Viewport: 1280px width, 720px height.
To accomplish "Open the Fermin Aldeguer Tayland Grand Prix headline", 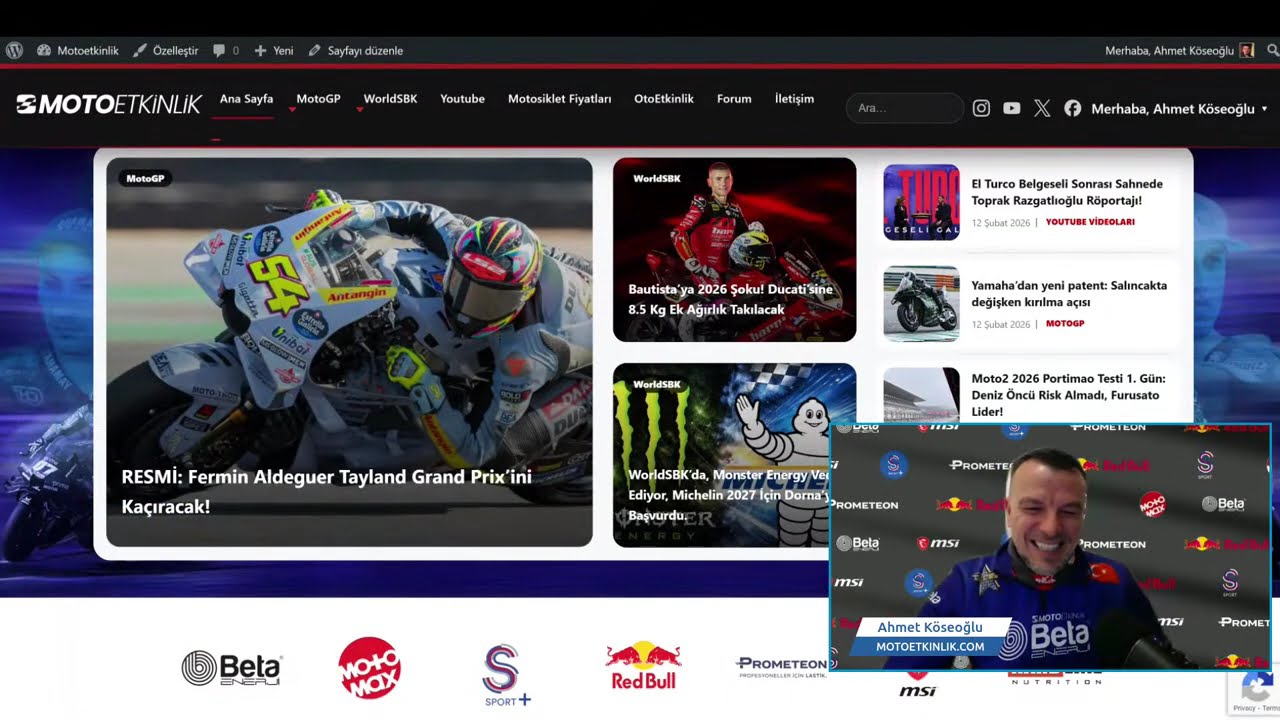I will coord(326,491).
